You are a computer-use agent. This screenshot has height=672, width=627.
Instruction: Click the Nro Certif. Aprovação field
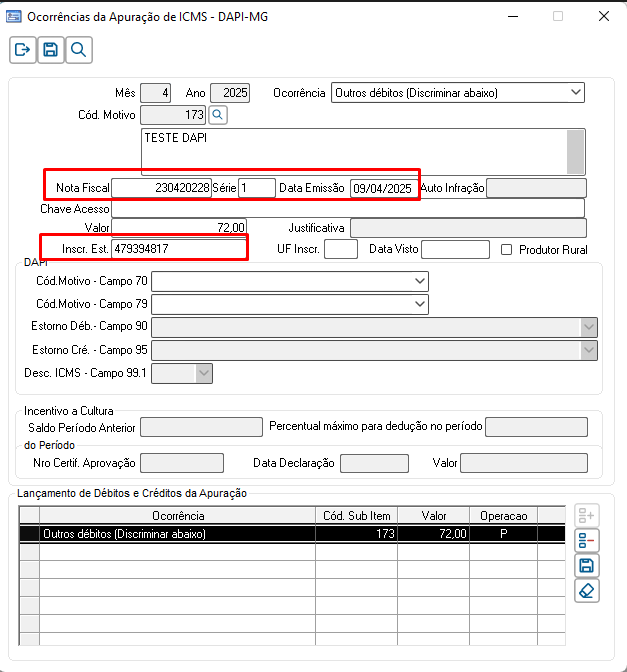(182, 463)
